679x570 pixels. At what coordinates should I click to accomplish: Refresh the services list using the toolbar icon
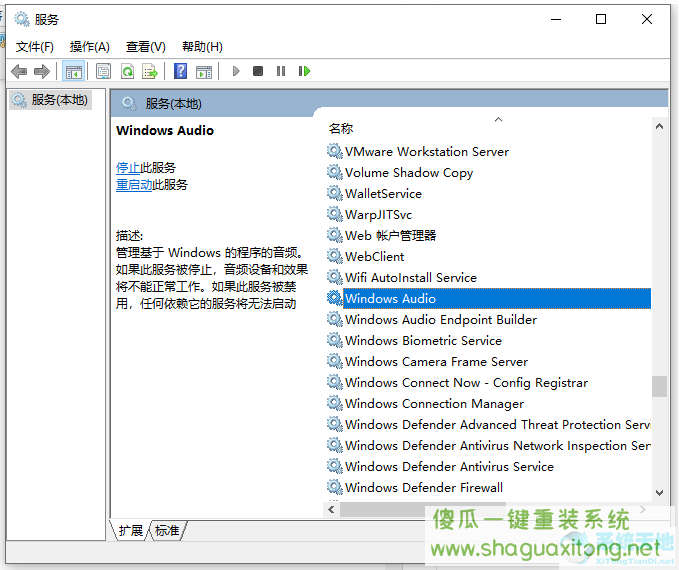click(x=127, y=71)
